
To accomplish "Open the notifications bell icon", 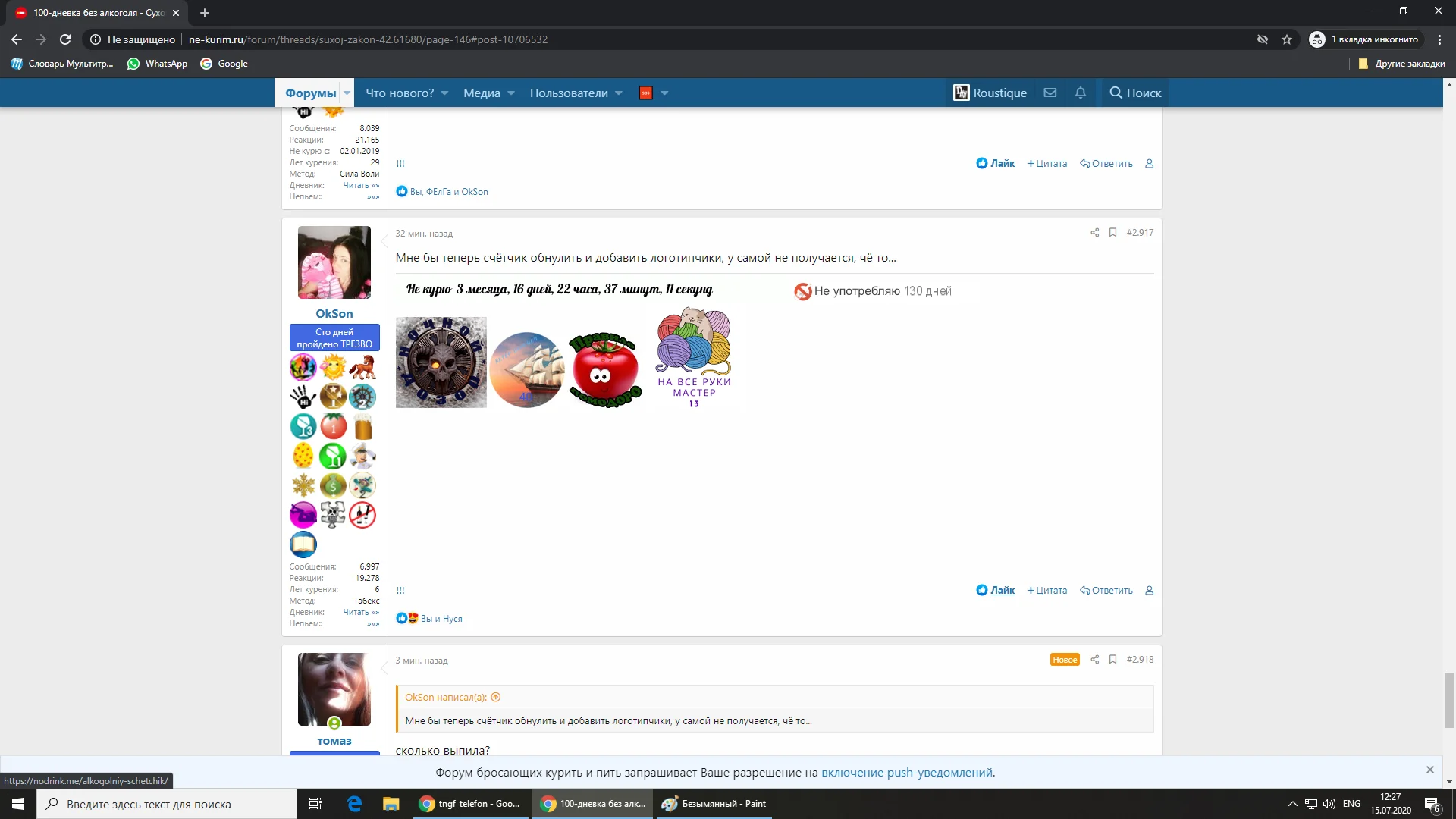I will pos(1081,93).
